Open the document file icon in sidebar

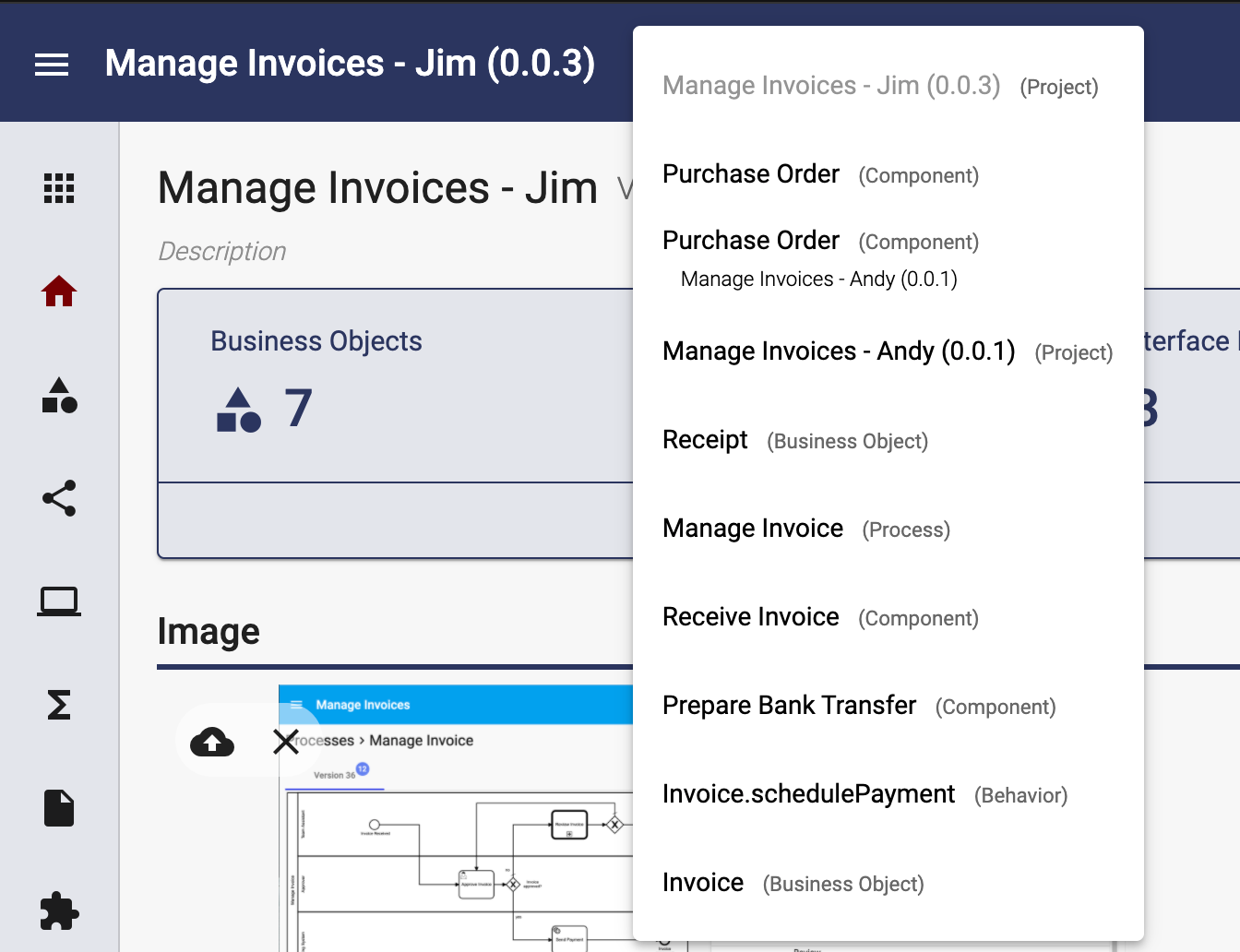coord(59,808)
